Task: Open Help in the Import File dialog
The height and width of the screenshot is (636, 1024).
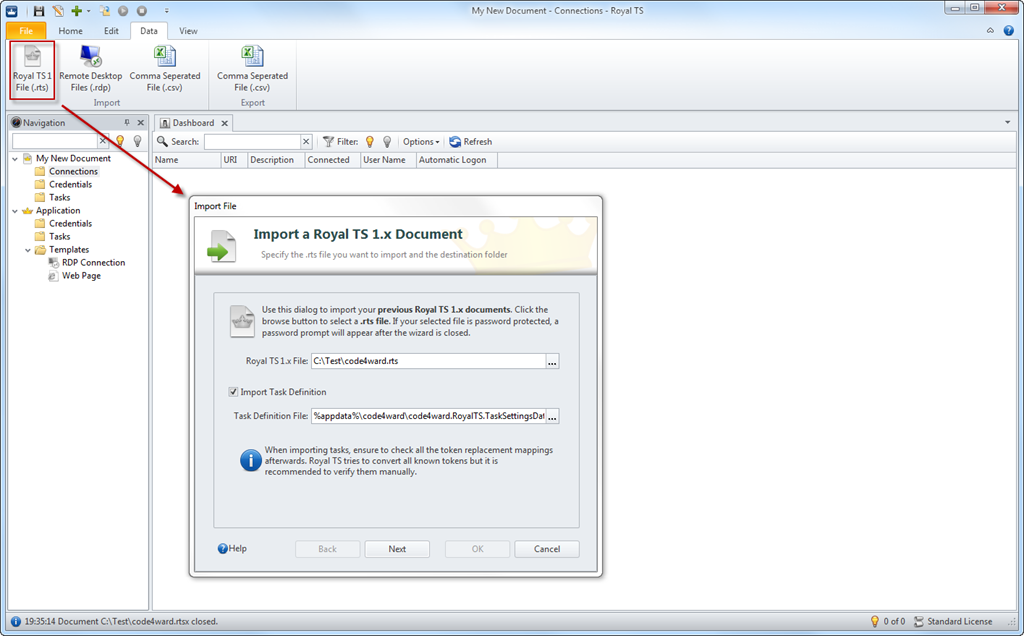Action: click(232, 549)
